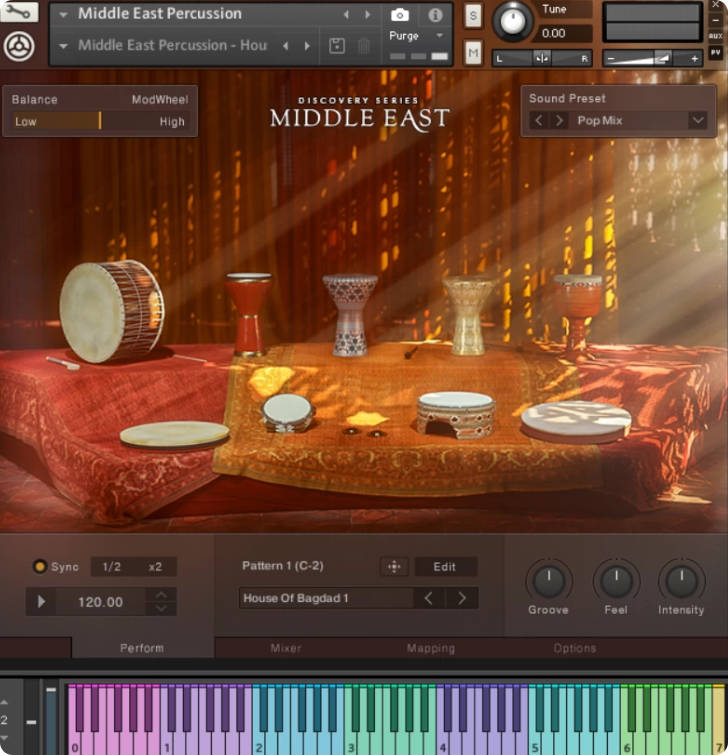Expand the snapshot menu for Middle East Percussion - Hou
The image size is (728, 755).
pos(63,46)
